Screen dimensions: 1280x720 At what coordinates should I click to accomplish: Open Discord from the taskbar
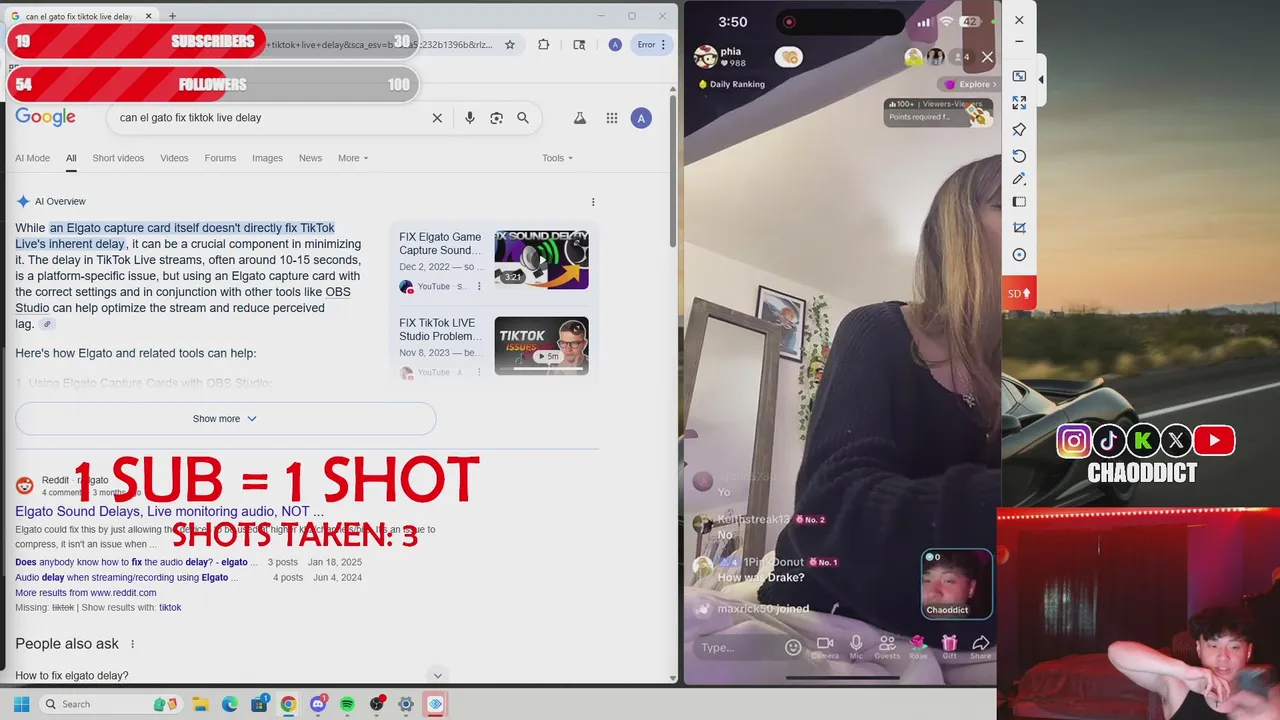coord(318,704)
